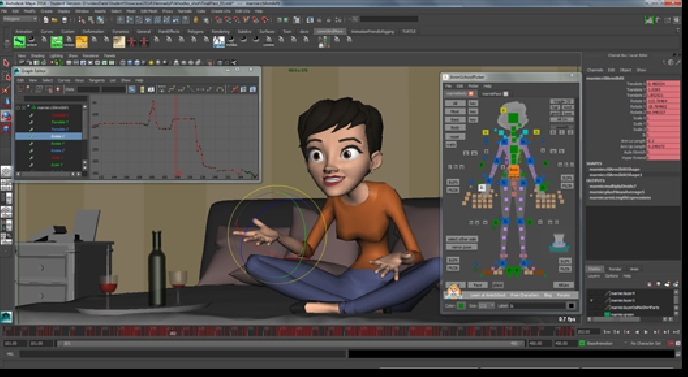
Task: Click the green Color swatch in the picker footer
Action: pos(461,306)
